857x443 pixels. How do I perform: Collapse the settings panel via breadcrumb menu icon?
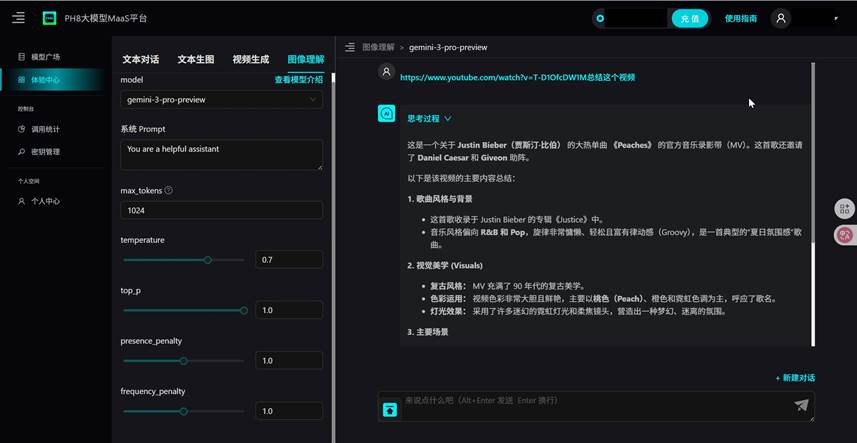tap(350, 48)
